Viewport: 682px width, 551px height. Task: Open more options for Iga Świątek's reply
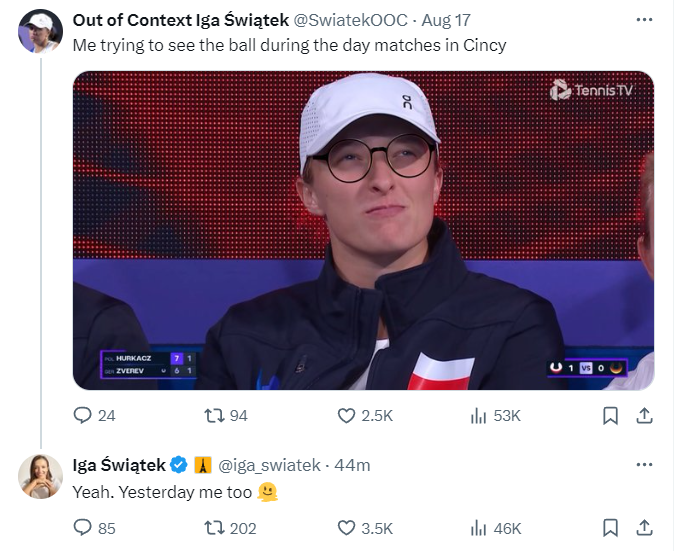645,464
